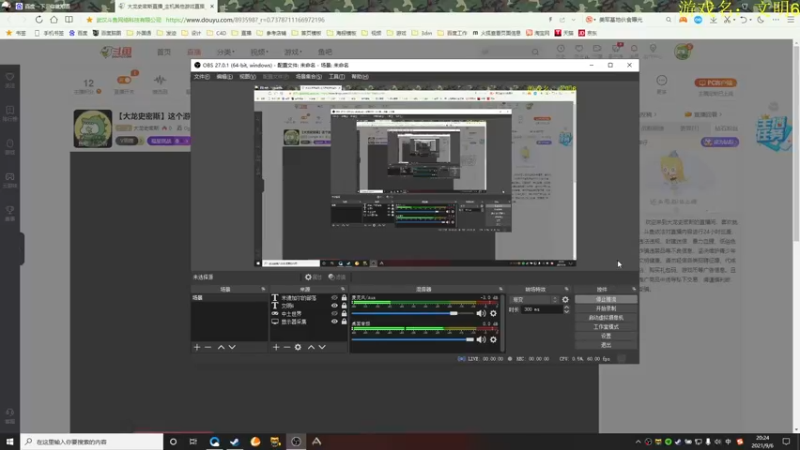
Task: Expand the 视频 dropdown in Douyu navigation
Action: (259, 52)
